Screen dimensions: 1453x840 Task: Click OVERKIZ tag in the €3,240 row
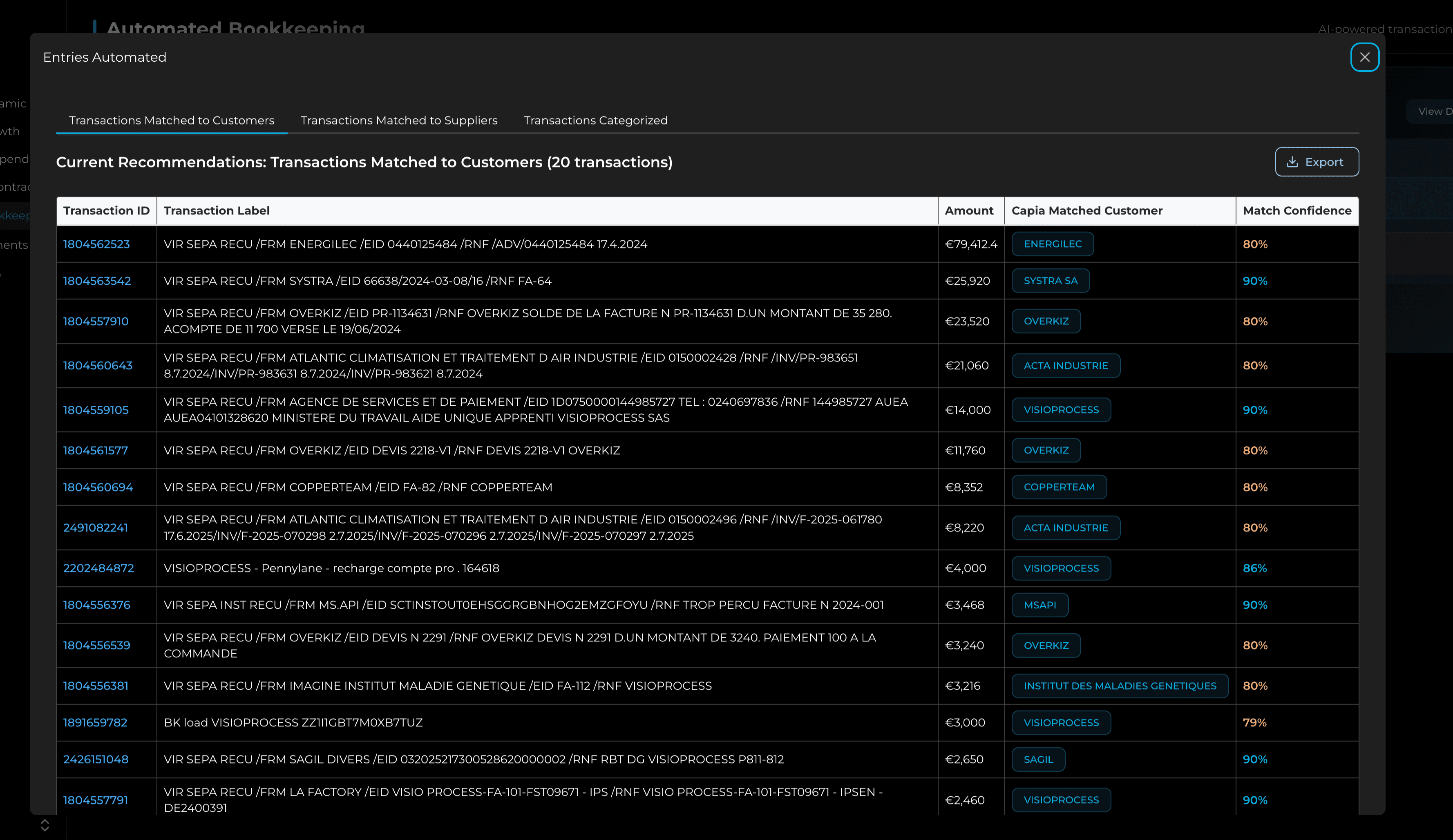click(x=1046, y=645)
